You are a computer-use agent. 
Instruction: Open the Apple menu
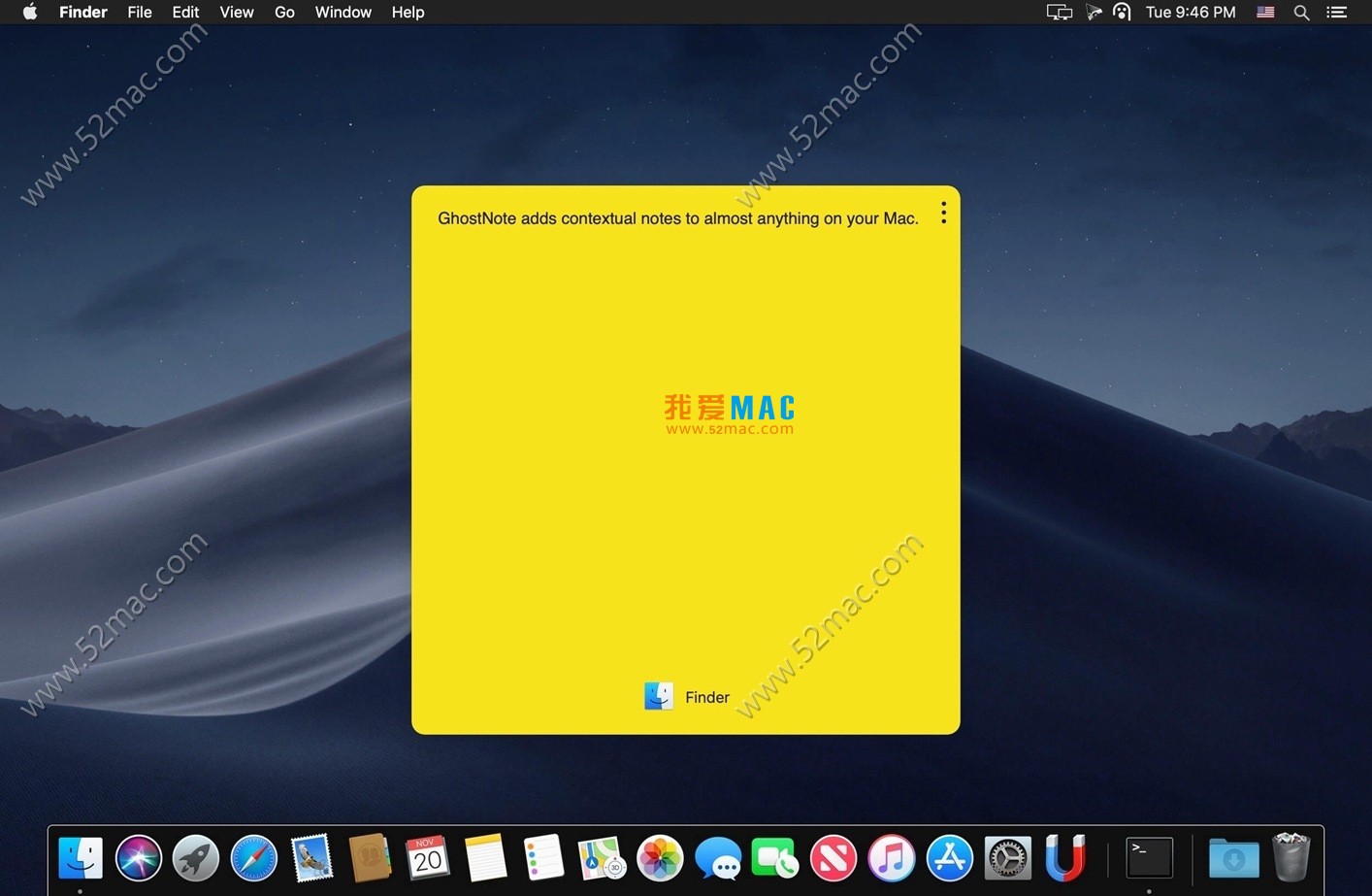coord(30,12)
